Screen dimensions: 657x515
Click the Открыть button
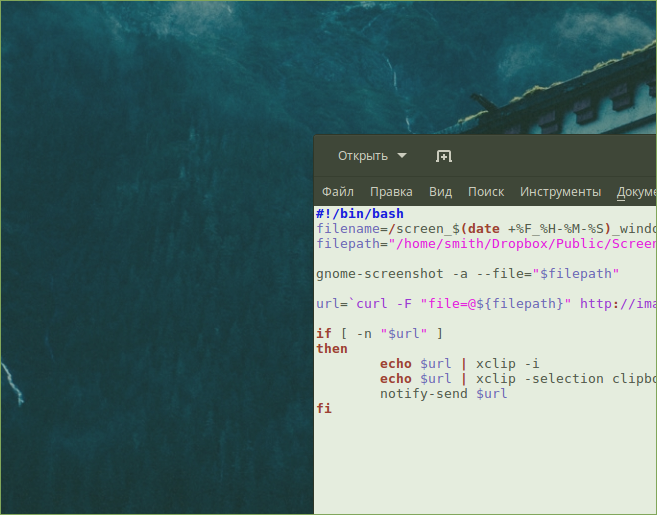point(363,156)
